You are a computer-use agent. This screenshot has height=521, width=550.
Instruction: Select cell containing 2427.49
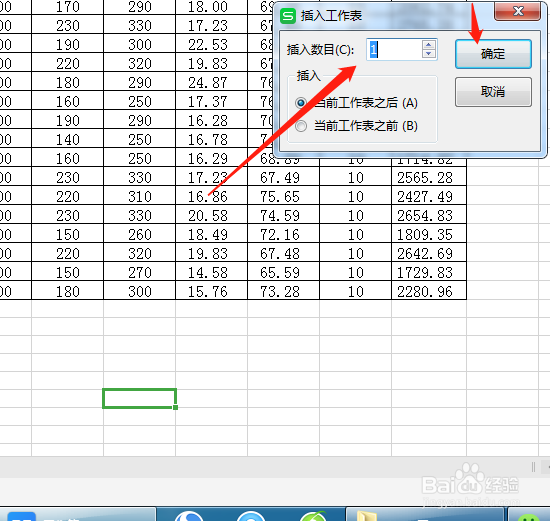429,195
